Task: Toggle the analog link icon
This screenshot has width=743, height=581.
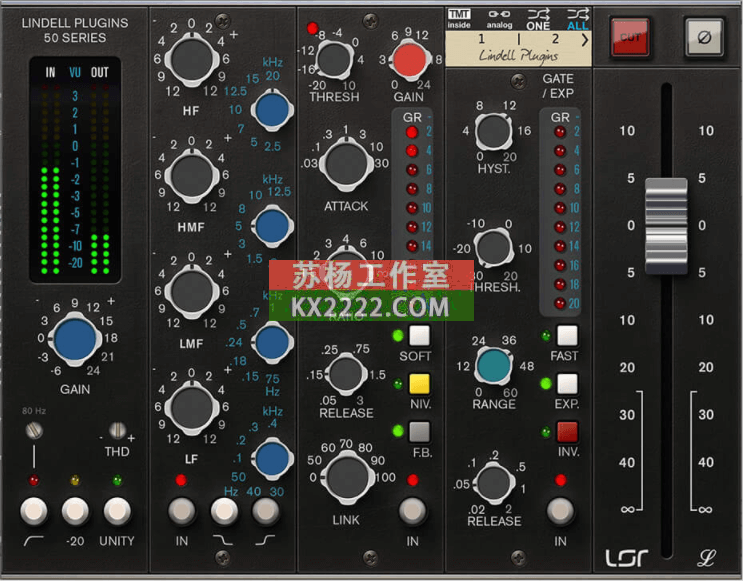Action: tap(499, 18)
